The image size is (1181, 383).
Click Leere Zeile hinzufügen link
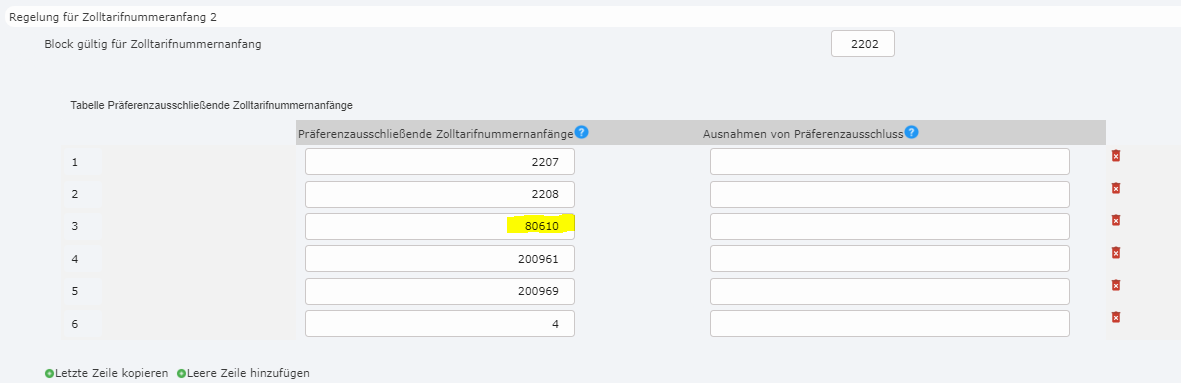pyautogui.click(x=248, y=373)
